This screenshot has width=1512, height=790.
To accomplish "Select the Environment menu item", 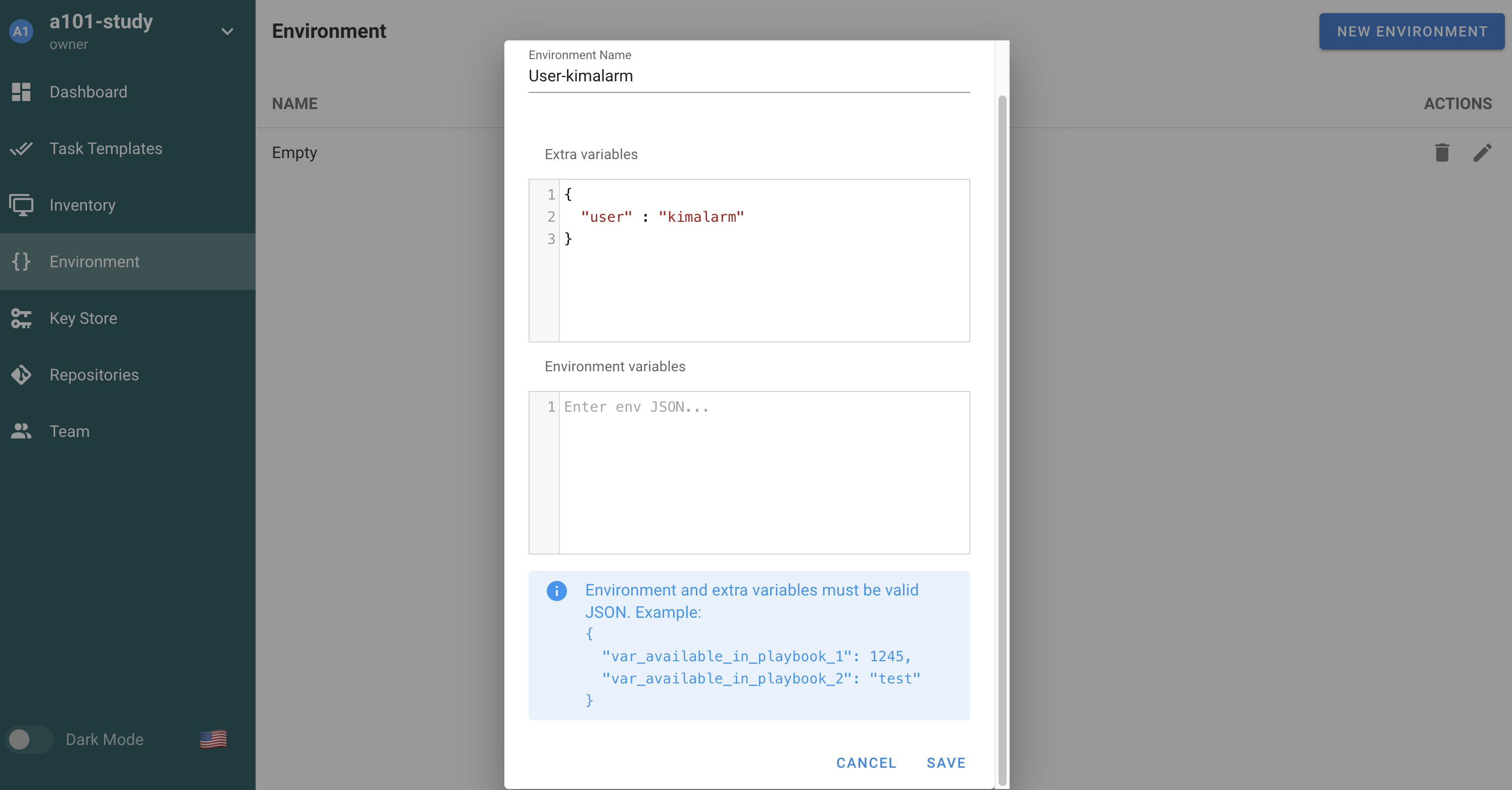I will (x=127, y=262).
